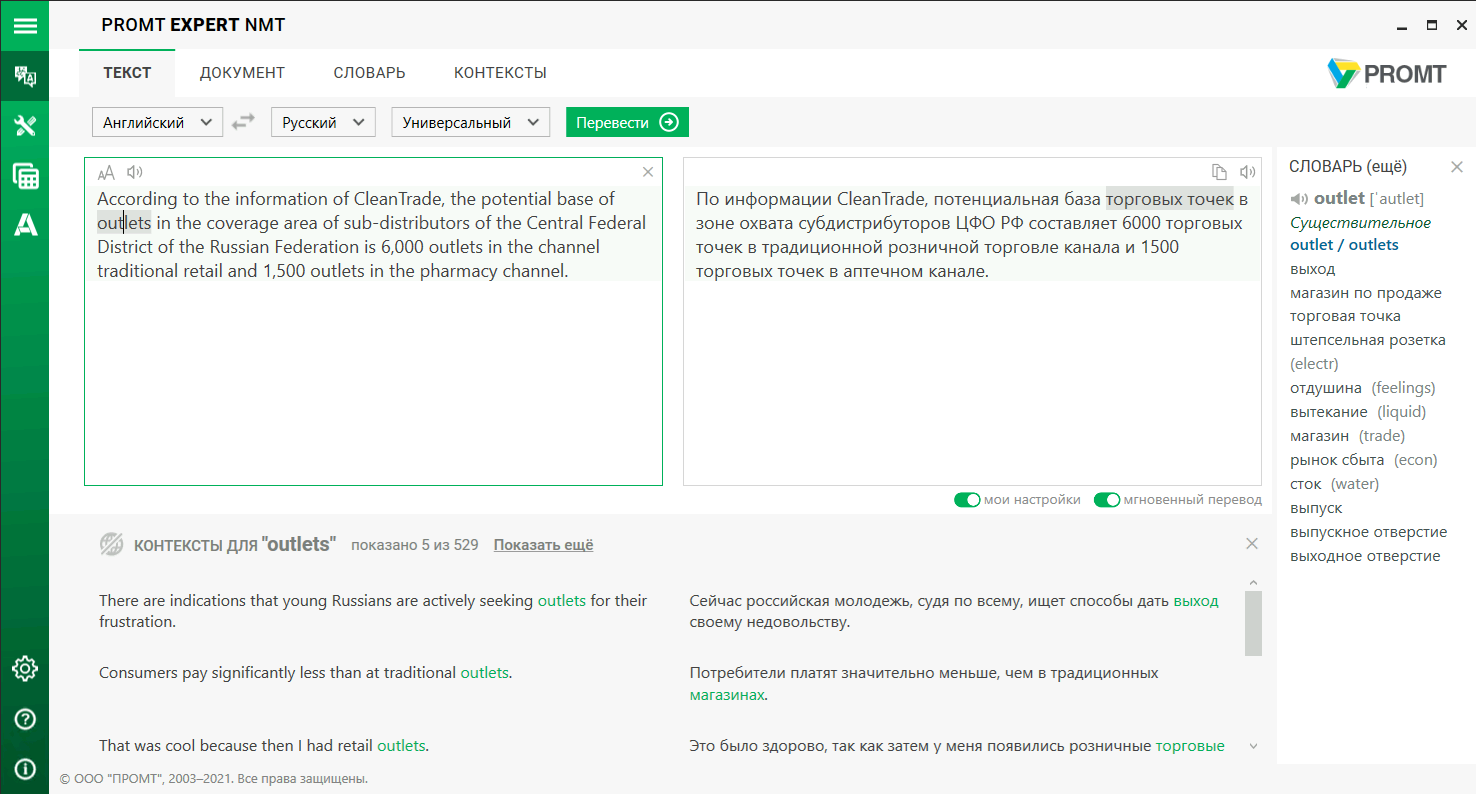Open the tools section with wrench icon
The height and width of the screenshot is (794, 1476).
pos(24,126)
